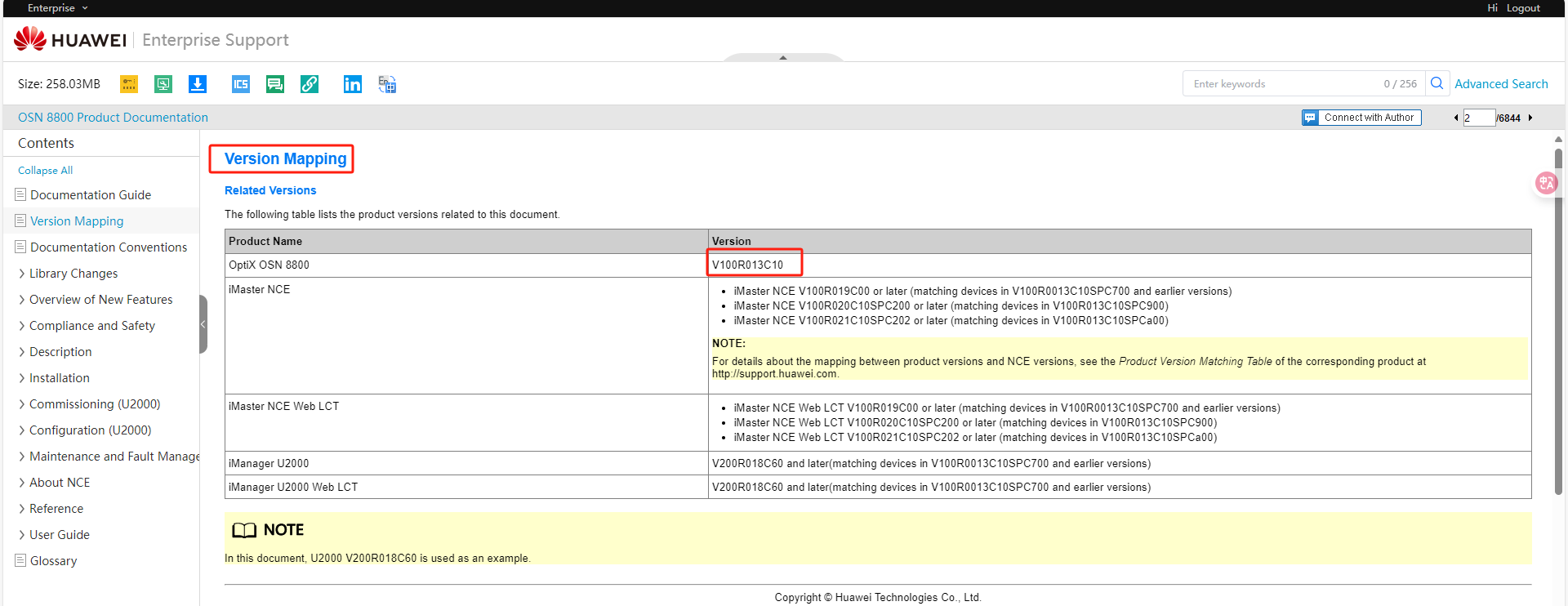The image size is (1568, 606).
Task: Click the Related Versions subheading
Action: 270,190
